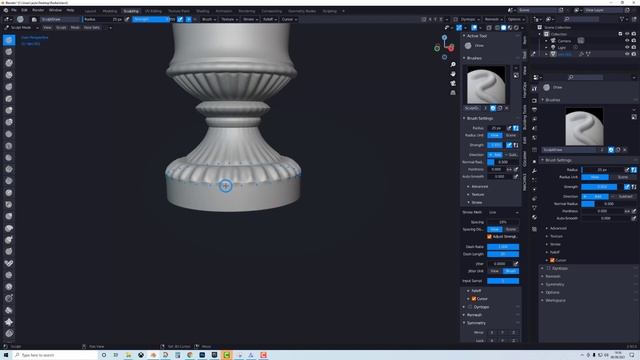The image size is (640, 360).
Task: Click the red X axis on navigation gizmo
Action: click(451, 49)
